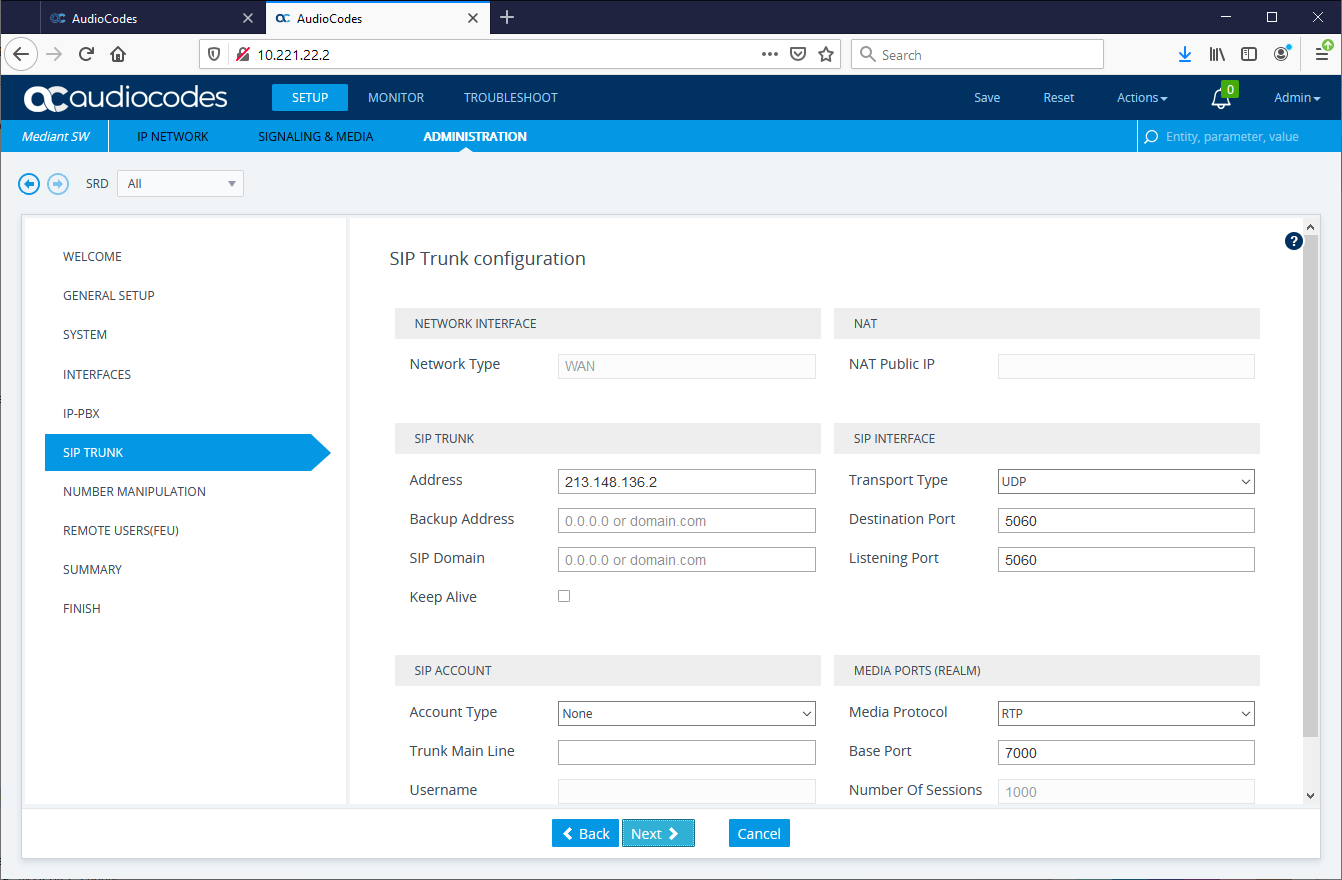The image size is (1342, 880).
Task: Open the TROUBLESHOOT tab
Action: tap(511, 98)
